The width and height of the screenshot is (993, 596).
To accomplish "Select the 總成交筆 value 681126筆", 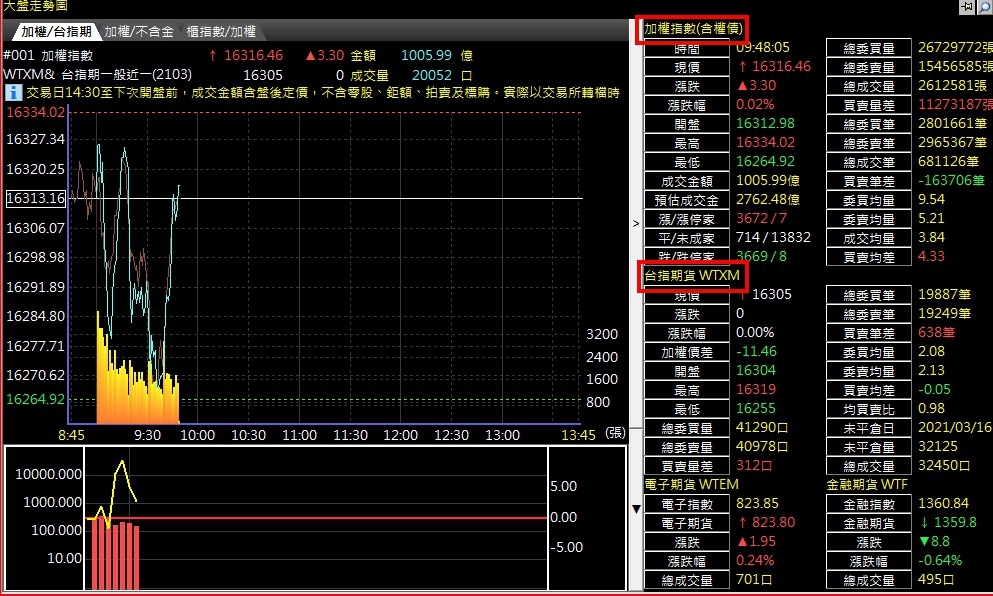I will click(948, 162).
